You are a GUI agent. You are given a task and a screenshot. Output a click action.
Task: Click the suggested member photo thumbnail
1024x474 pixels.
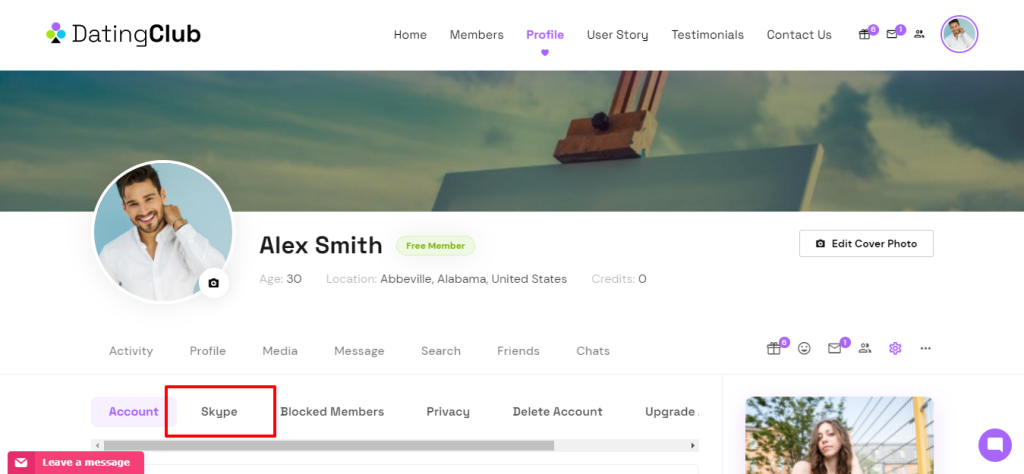tap(838, 436)
